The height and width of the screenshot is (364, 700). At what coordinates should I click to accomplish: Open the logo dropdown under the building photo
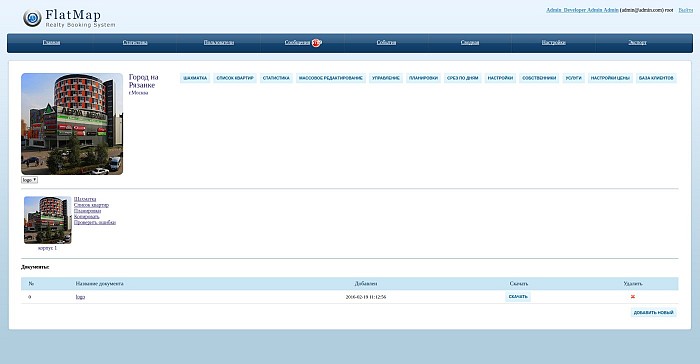29,180
